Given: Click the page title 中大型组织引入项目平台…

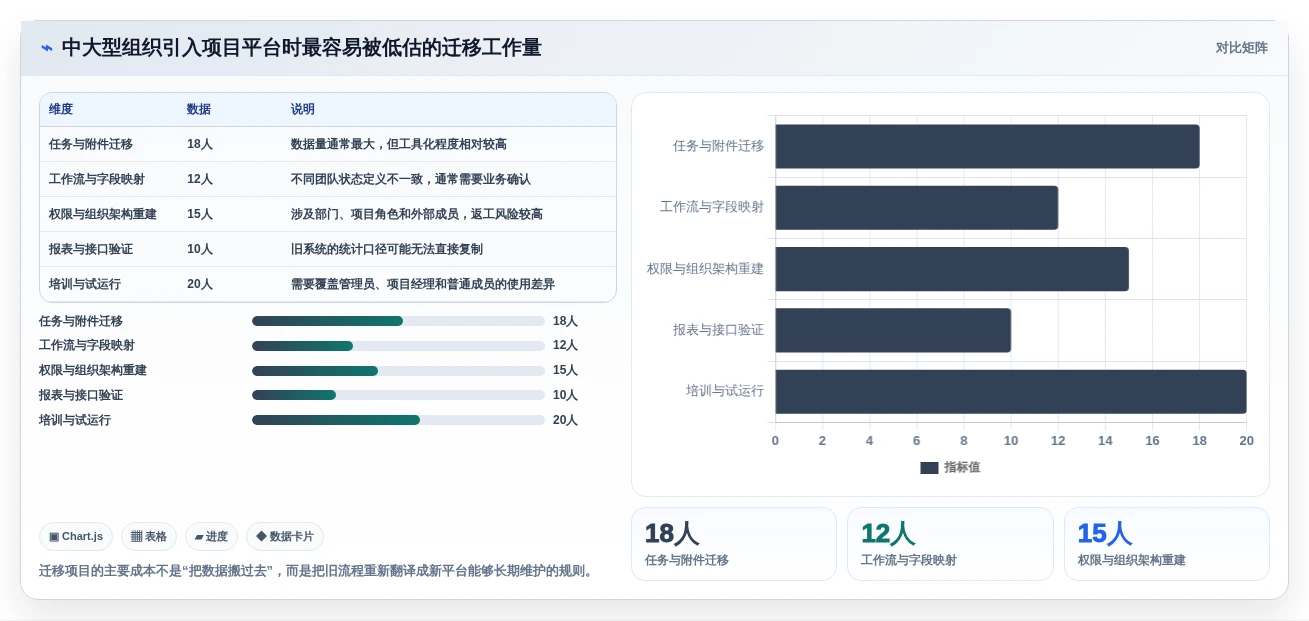Looking at the screenshot, I should tap(301, 48).
